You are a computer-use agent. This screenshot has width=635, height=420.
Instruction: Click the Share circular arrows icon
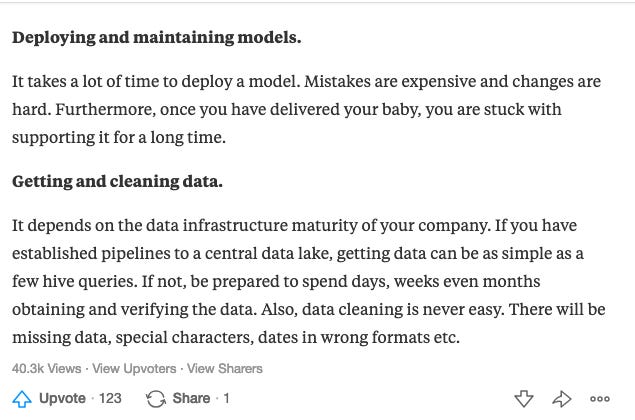click(156, 398)
